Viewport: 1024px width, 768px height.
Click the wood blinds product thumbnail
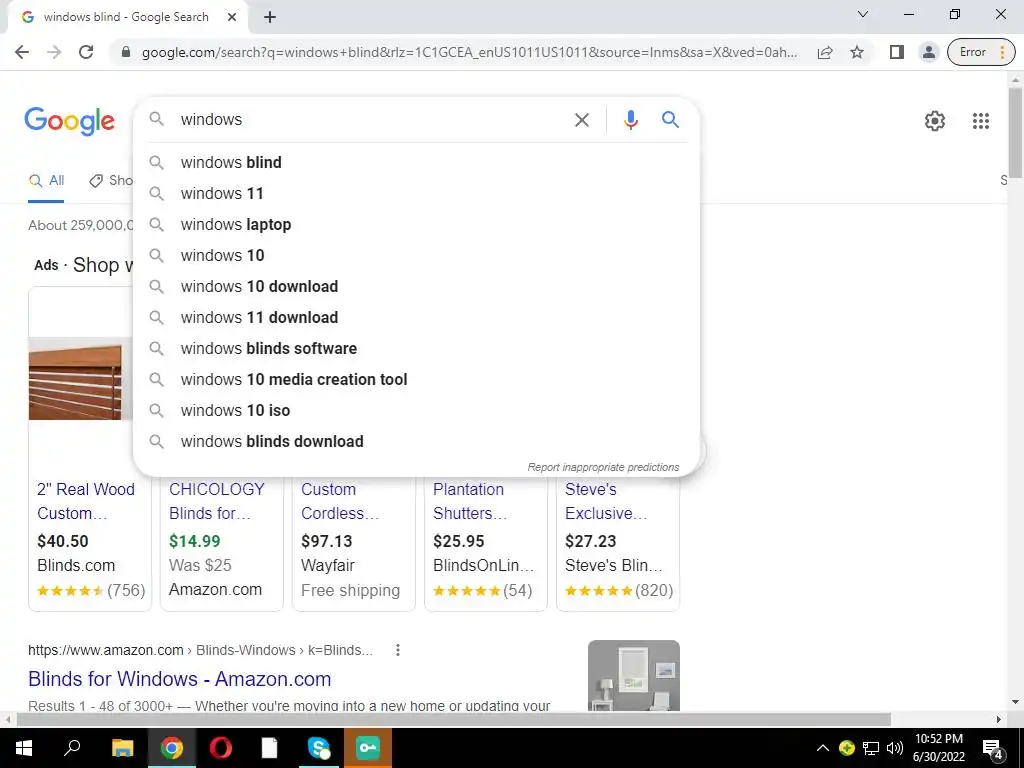[80, 379]
